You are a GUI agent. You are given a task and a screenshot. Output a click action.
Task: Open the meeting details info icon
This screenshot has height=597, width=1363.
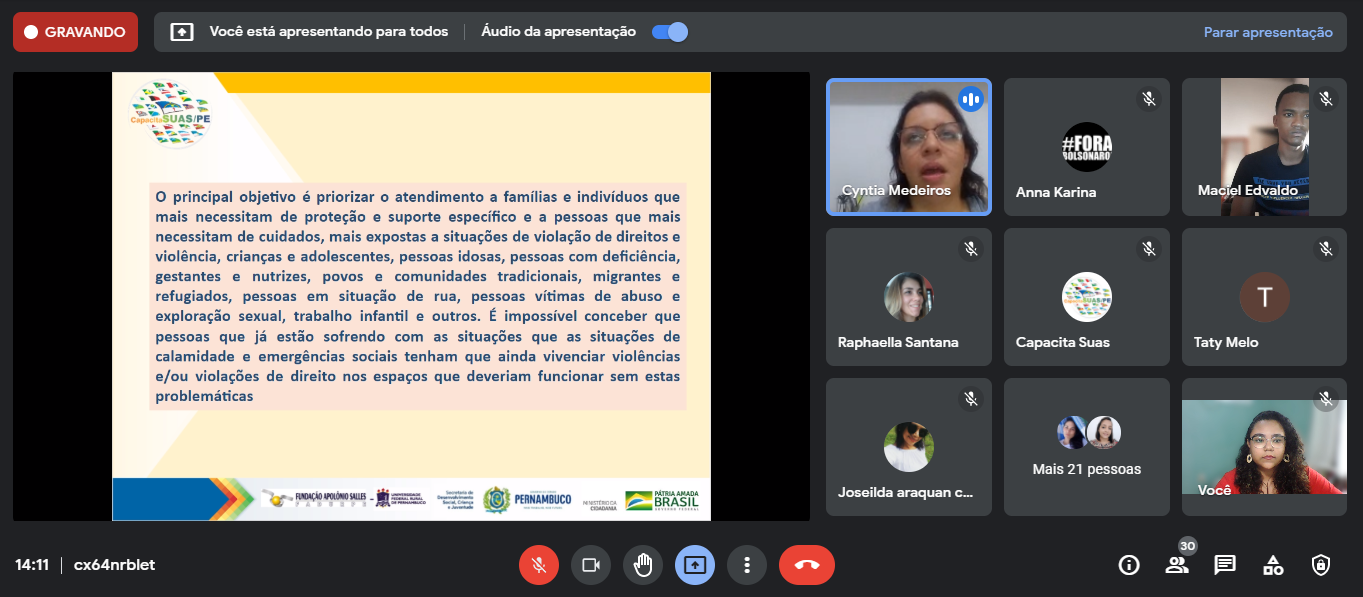1129,565
